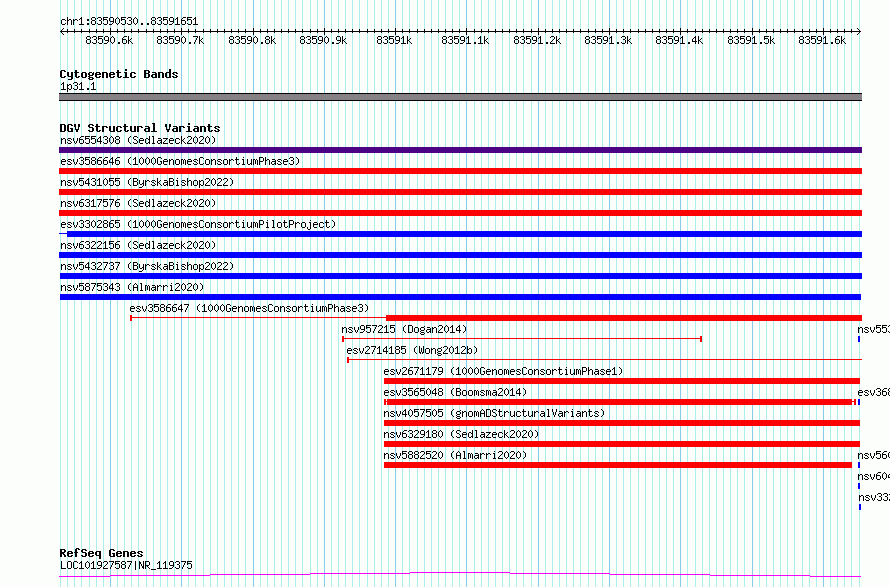This screenshot has width=890, height=587.
Task: Open the esv3302865 (1000GenomesConsortiumPilotProject) label
Action: [x=198, y=224]
